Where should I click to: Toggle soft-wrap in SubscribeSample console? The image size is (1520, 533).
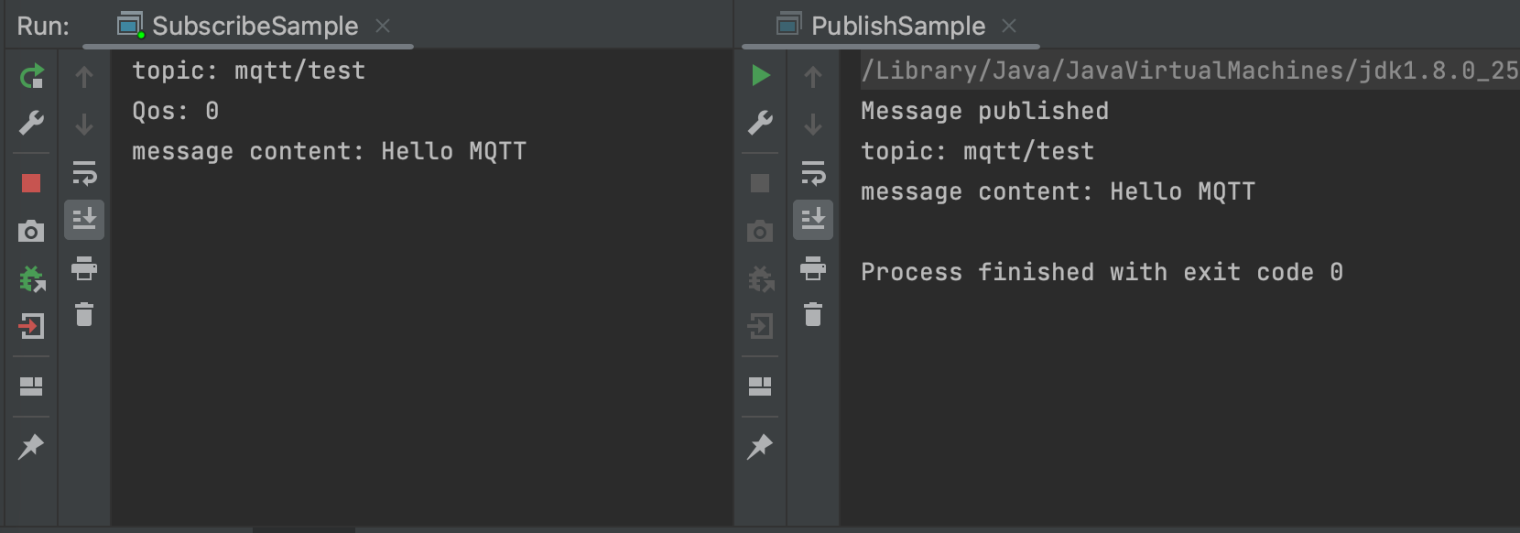(x=84, y=173)
